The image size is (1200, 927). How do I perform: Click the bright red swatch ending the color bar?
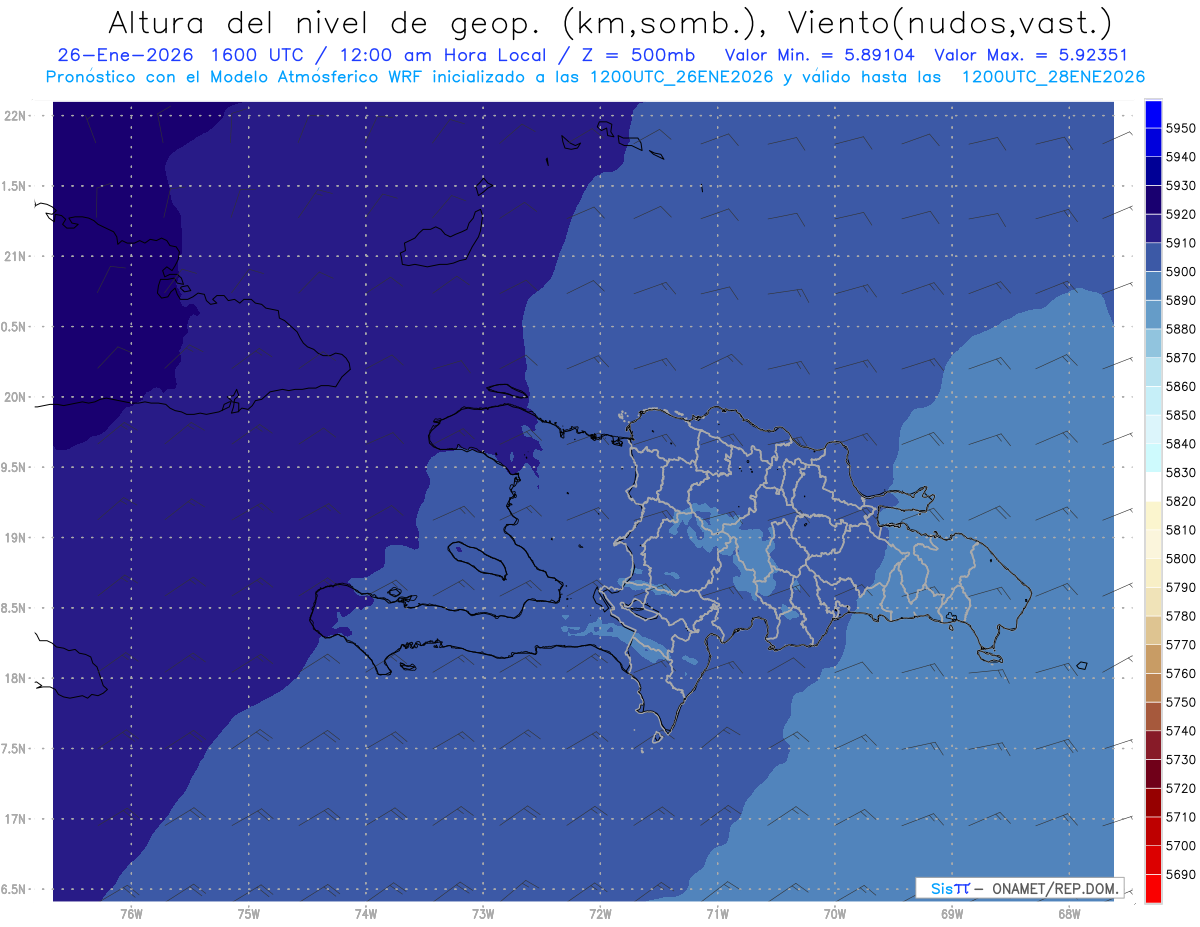point(1153,888)
